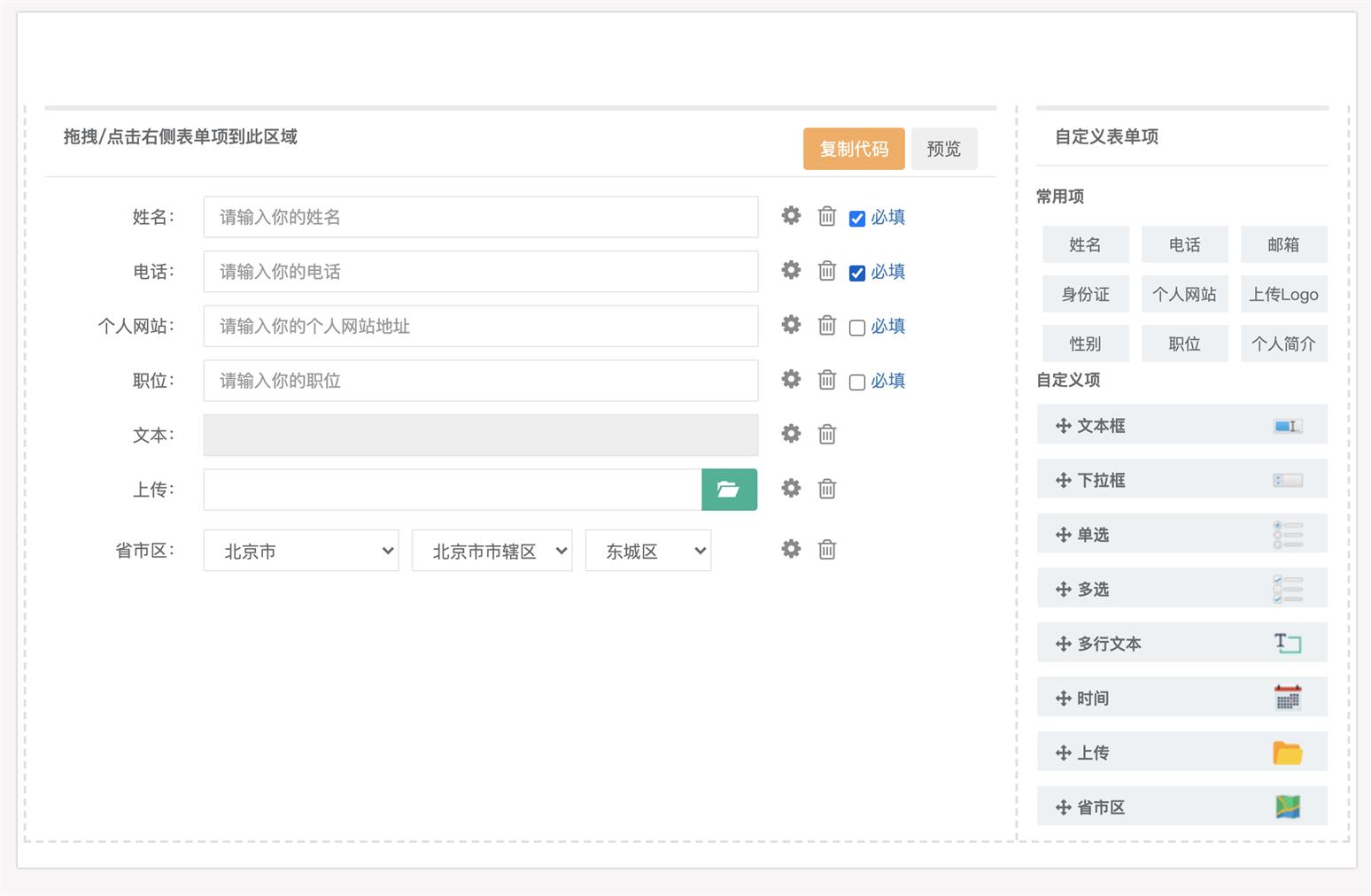
Task: Uncheck 必填 checkbox for 电话
Action: [856, 273]
